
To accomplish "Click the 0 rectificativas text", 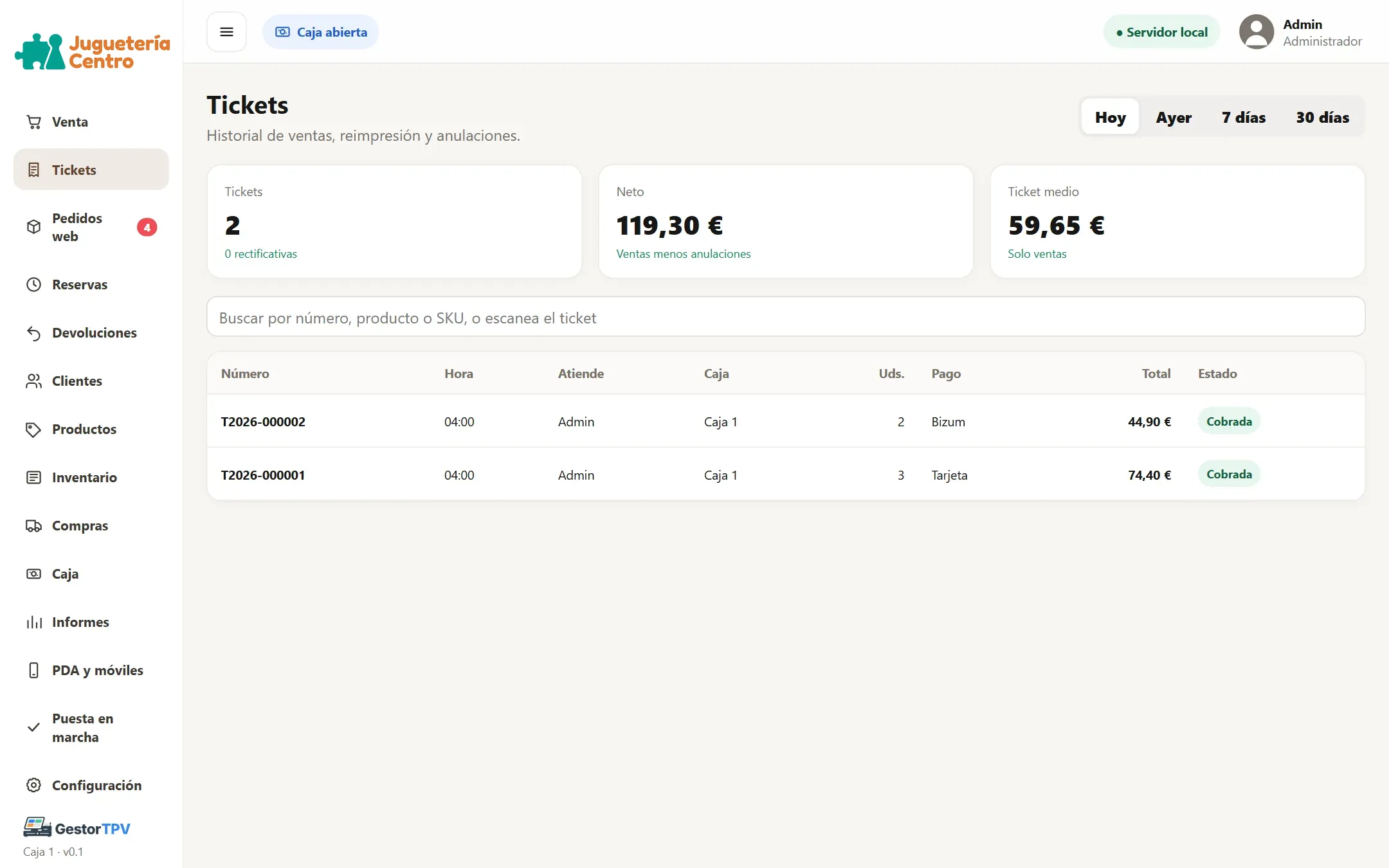I will 260,254.
